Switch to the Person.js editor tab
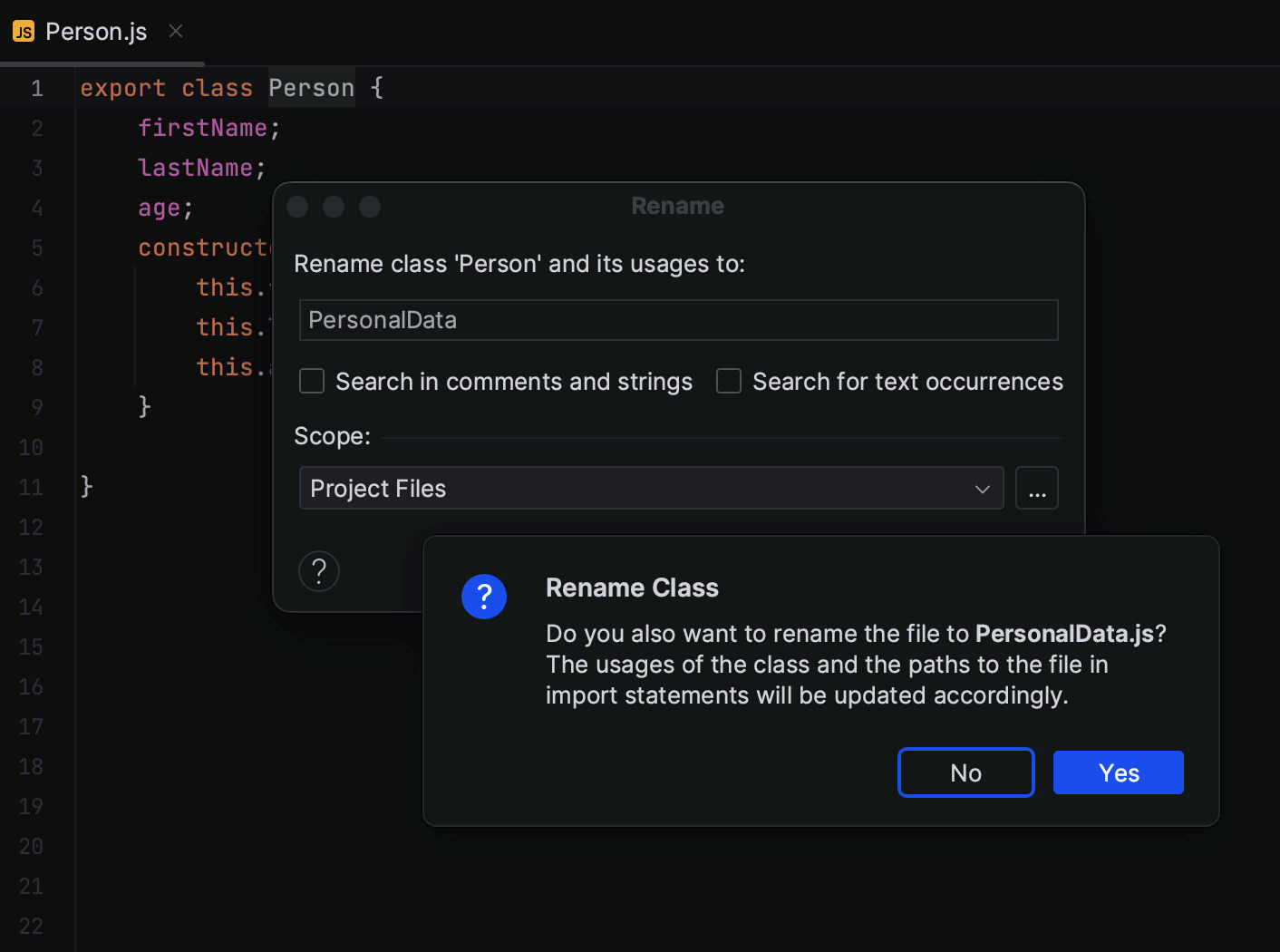This screenshot has width=1280, height=952. [x=97, y=31]
